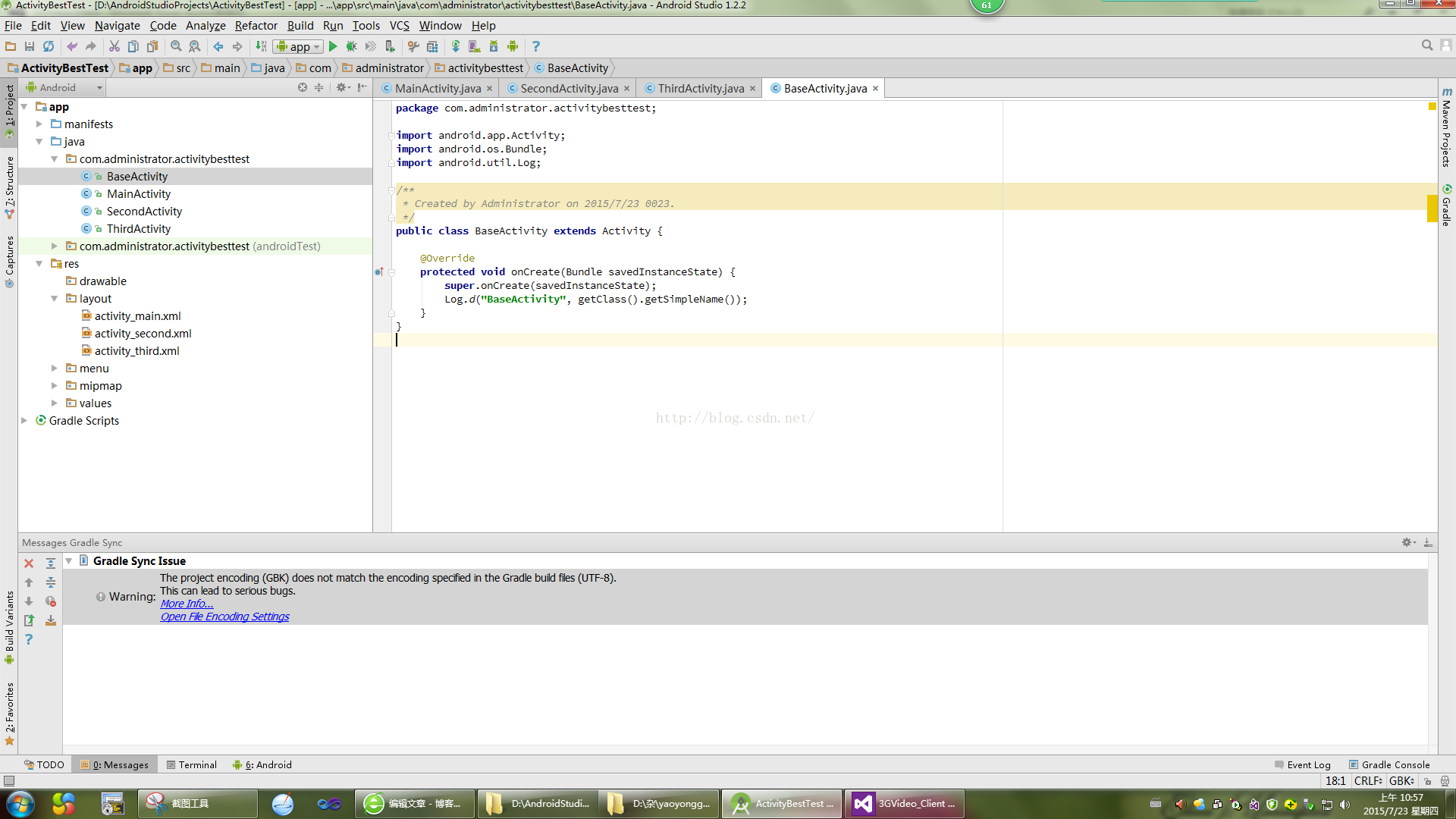
Task: Click the Cut scissors icon
Action: click(115, 46)
